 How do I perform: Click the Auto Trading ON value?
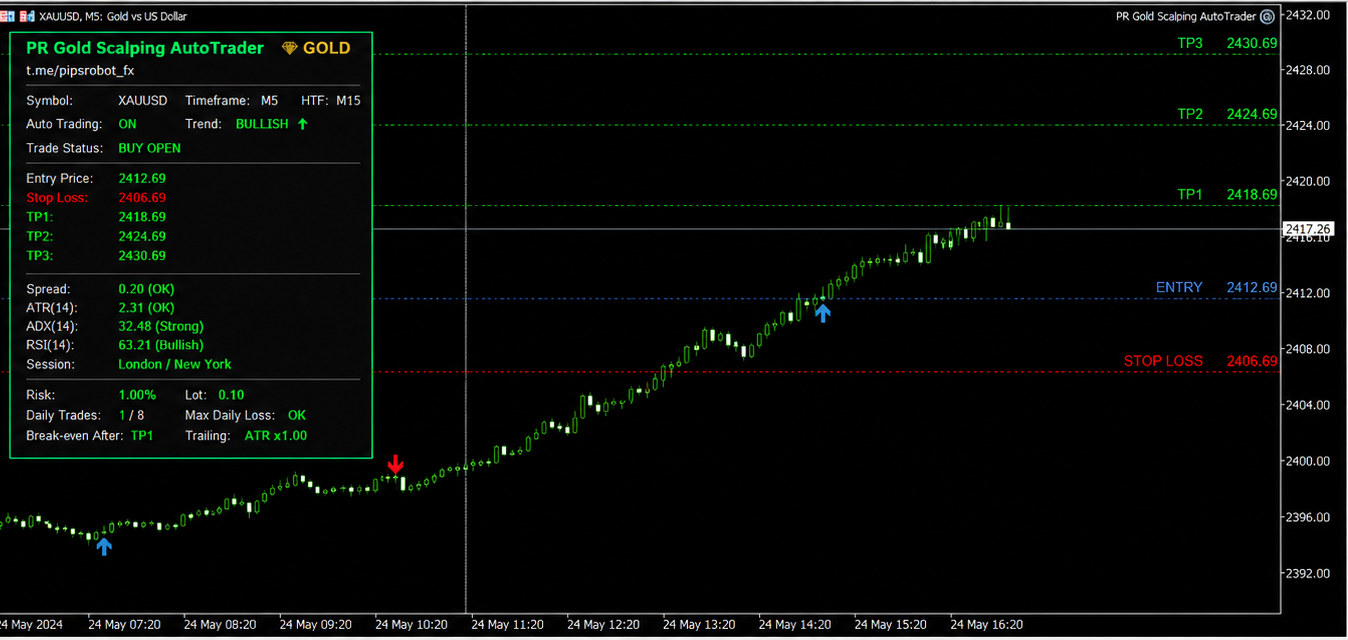coord(128,124)
